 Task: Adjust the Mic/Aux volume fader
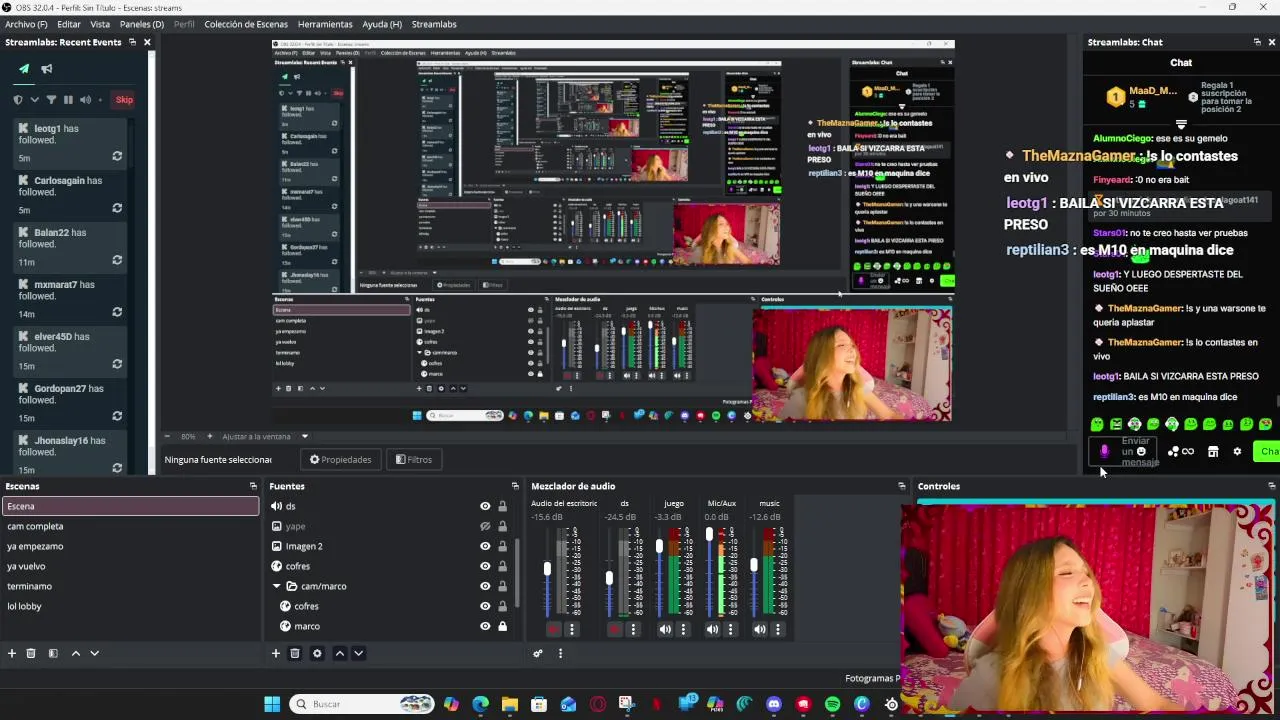click(709, 535)
